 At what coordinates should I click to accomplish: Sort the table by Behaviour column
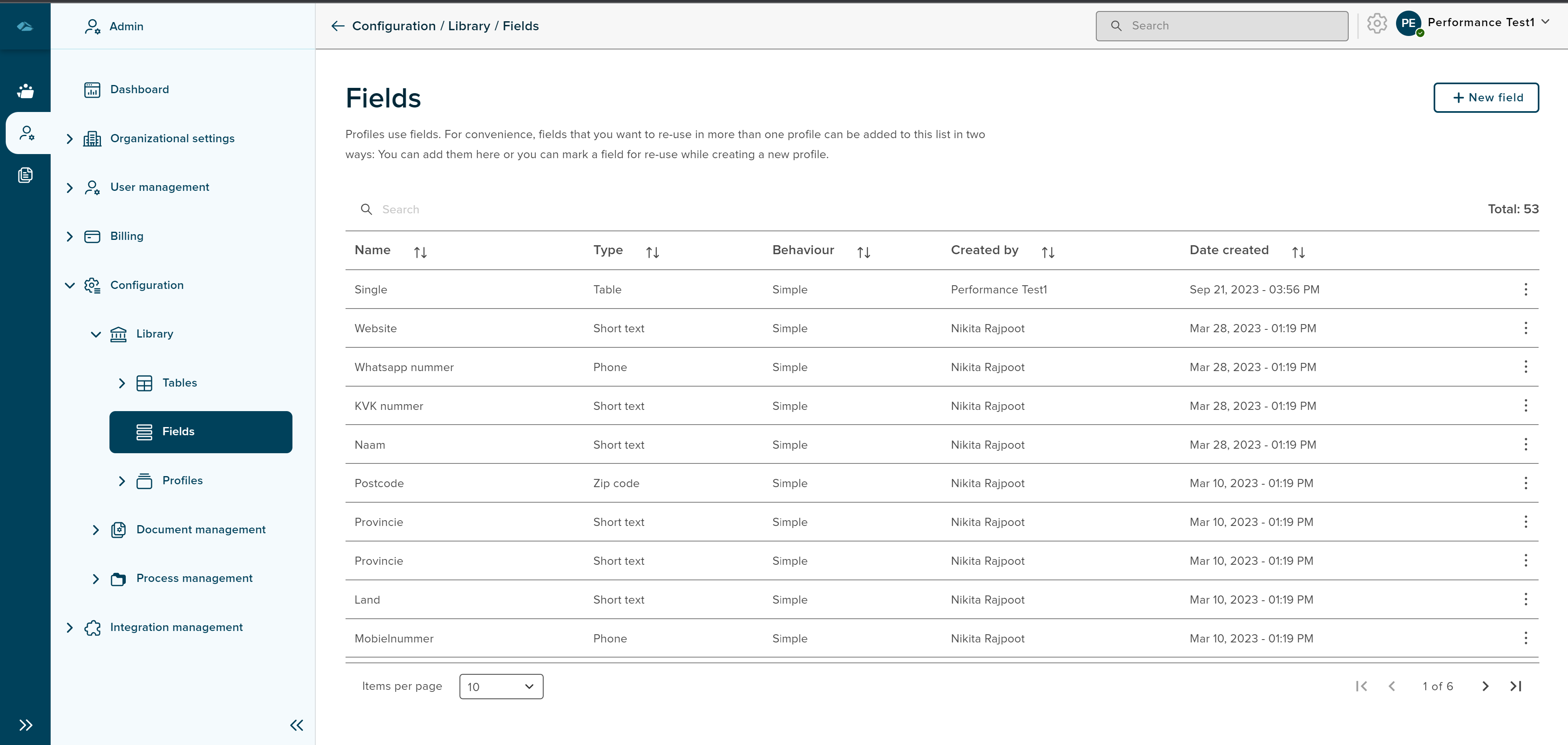pos(863,252)
